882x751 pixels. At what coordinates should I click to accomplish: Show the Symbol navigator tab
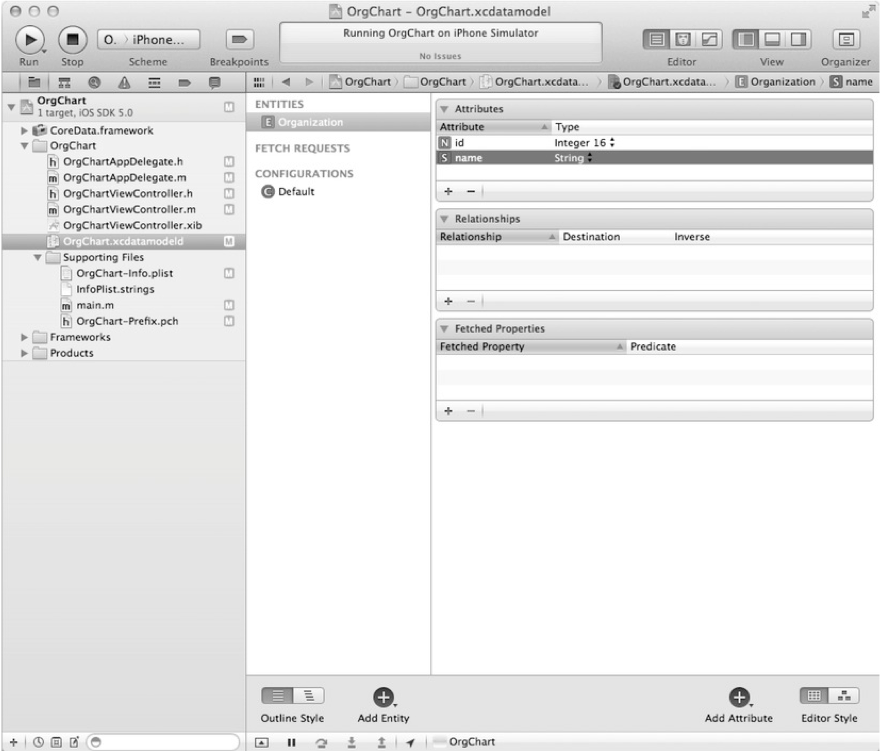click(65, 83)
